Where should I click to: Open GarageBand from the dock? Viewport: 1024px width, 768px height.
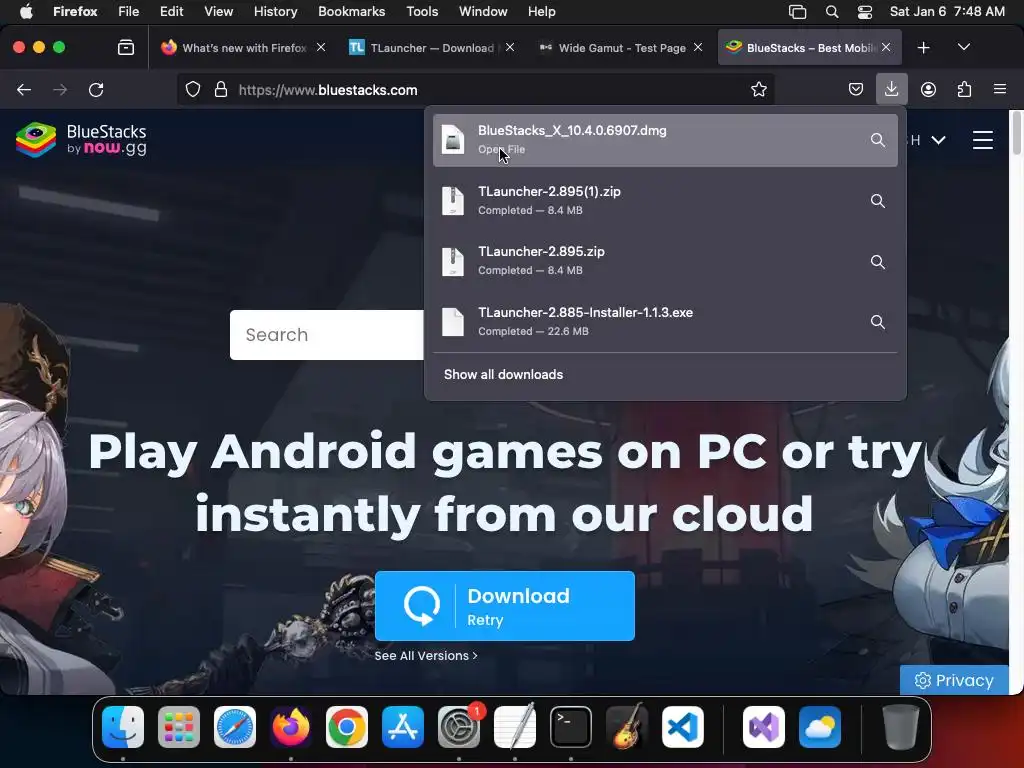pyautogui.click(x=627, y=727)
